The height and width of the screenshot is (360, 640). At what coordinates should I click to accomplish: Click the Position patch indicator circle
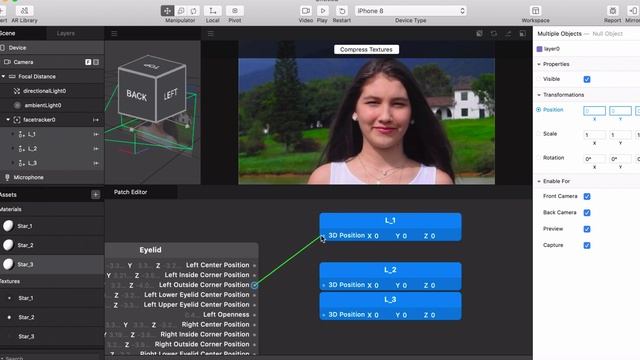point(538,110)
